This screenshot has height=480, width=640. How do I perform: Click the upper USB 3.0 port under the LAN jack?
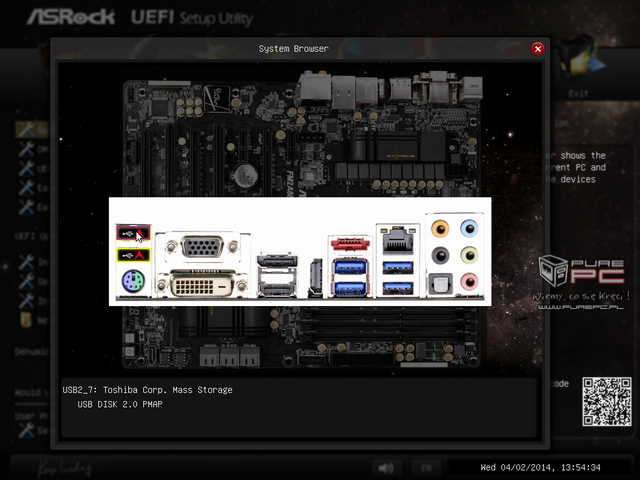[x=398, y=268]
